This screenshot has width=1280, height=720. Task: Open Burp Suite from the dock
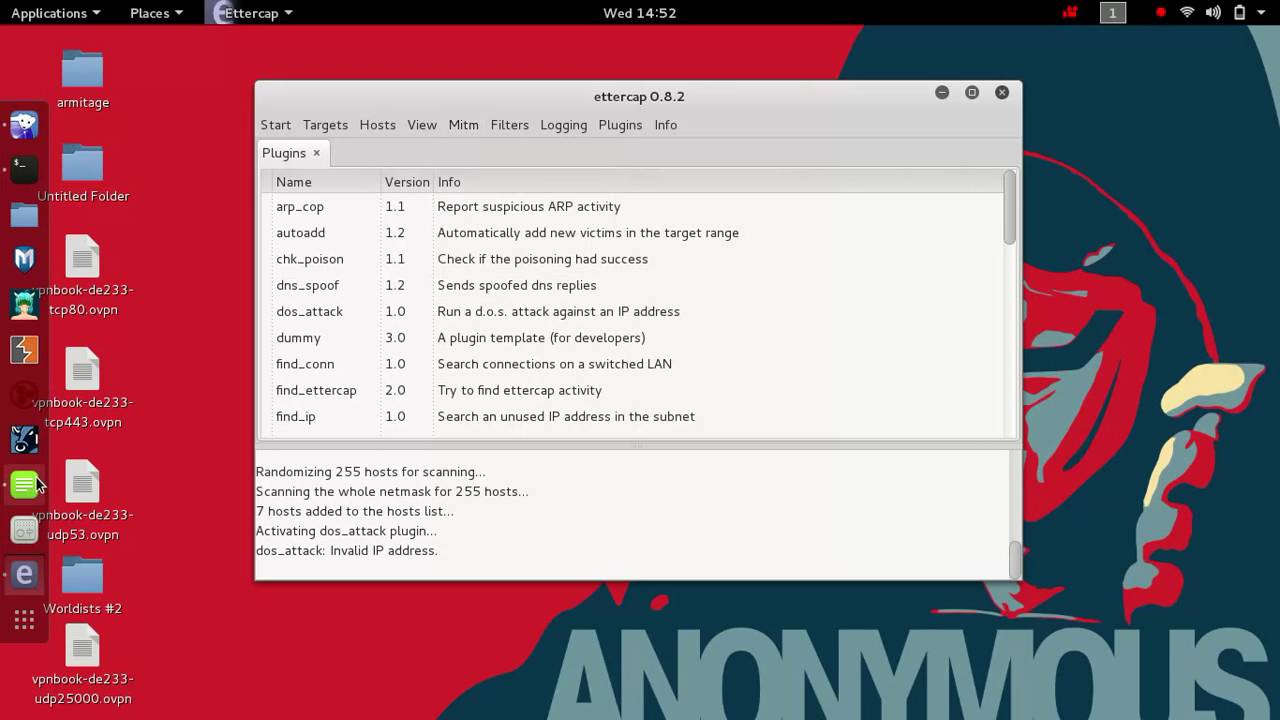pos(24,349)
